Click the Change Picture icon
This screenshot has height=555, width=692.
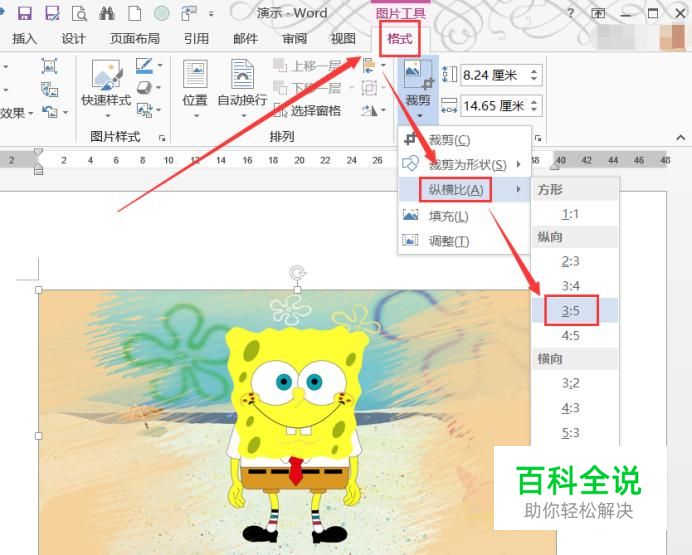coord(49,89)
